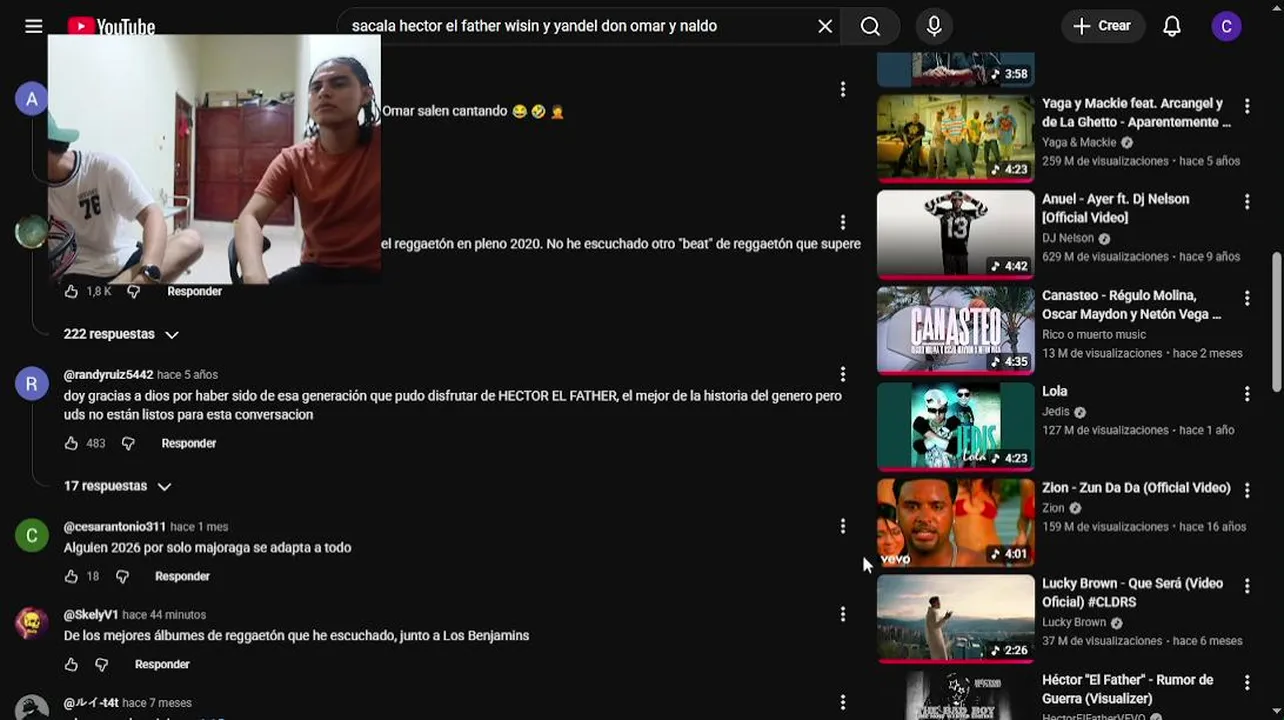The width and height of the screenshot is (1284, 720).
Task: Open 'Héctor El Father - Rumor de Guerra' title
Action: pyautogui.click(x=1127, y=689)
